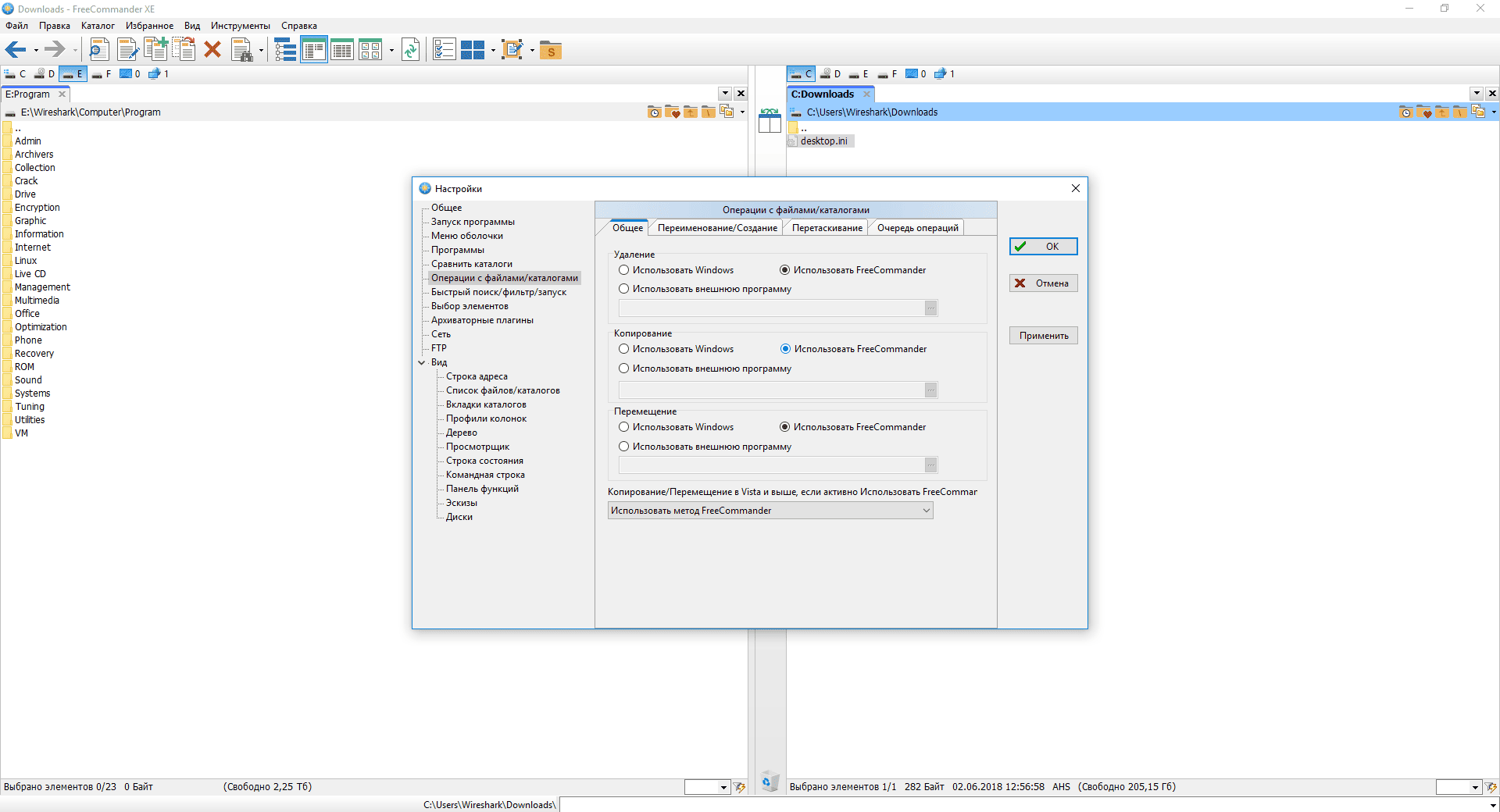This screenshot has width=1500, height=812.
Task: Switch to the list view icon
Action: coord(342,50)
